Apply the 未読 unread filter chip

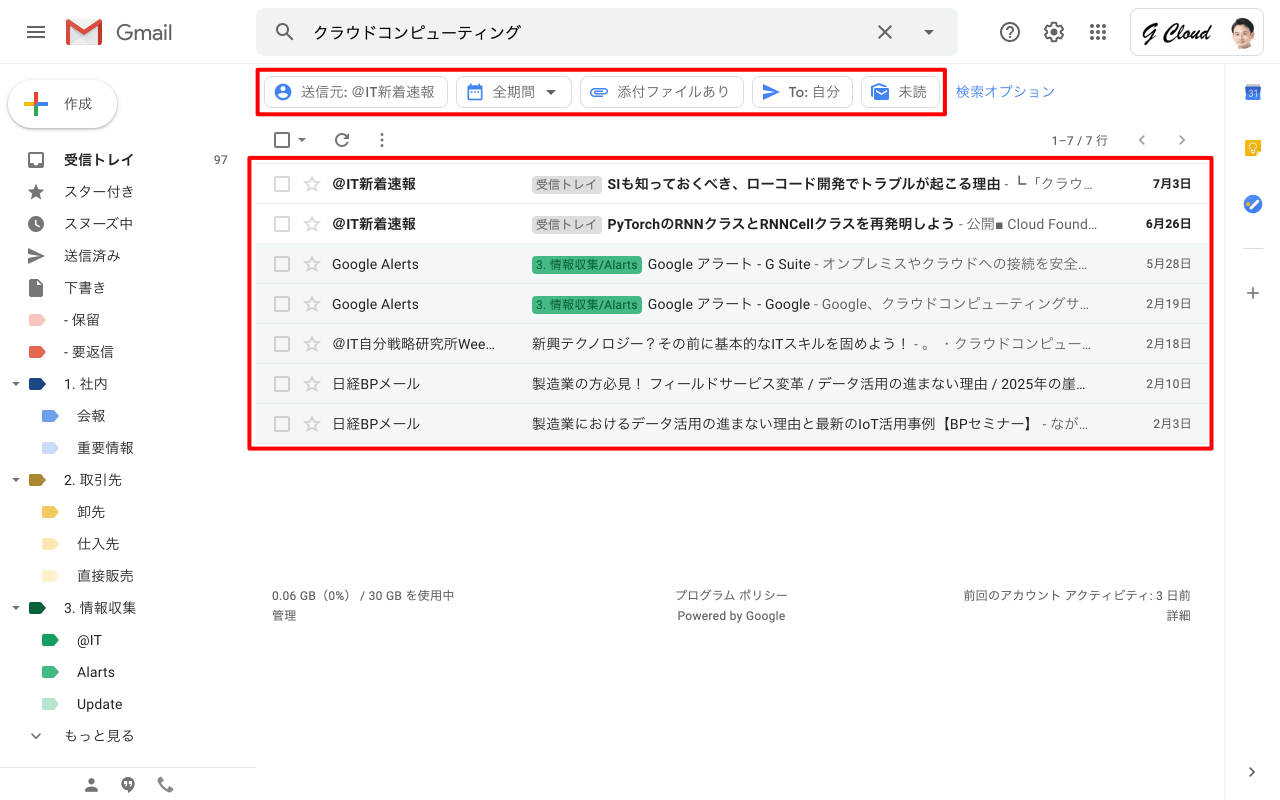click(900, 92)
